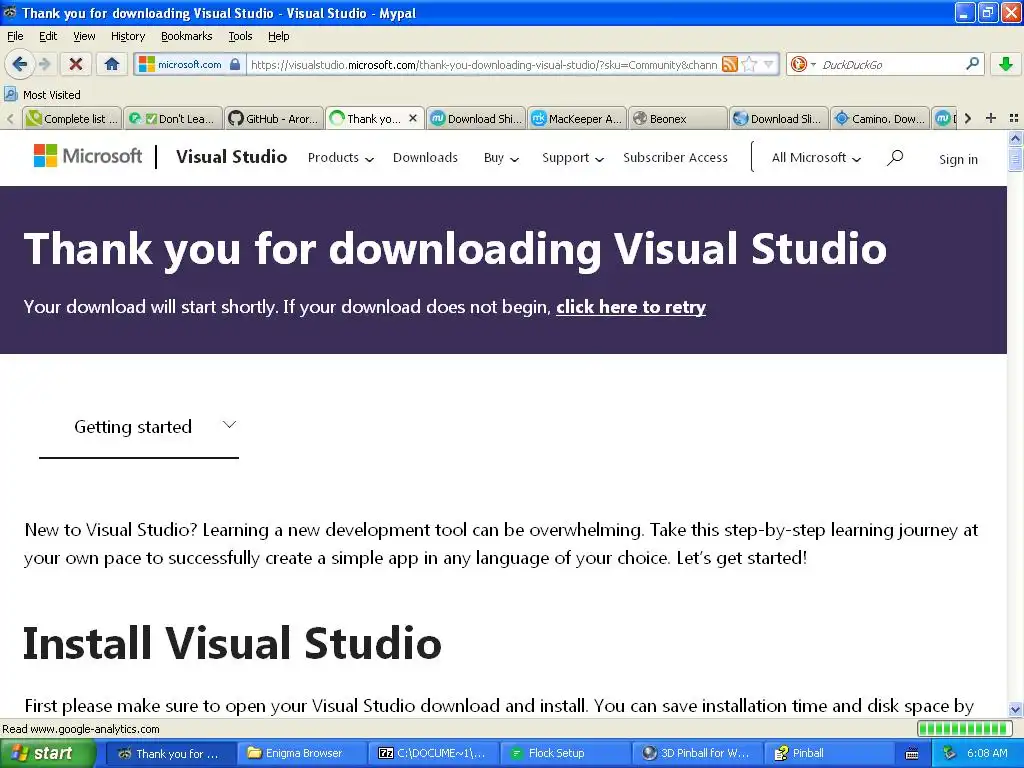Click the 'click here to retry' link
1024x768 pixels.
(631, 307)
